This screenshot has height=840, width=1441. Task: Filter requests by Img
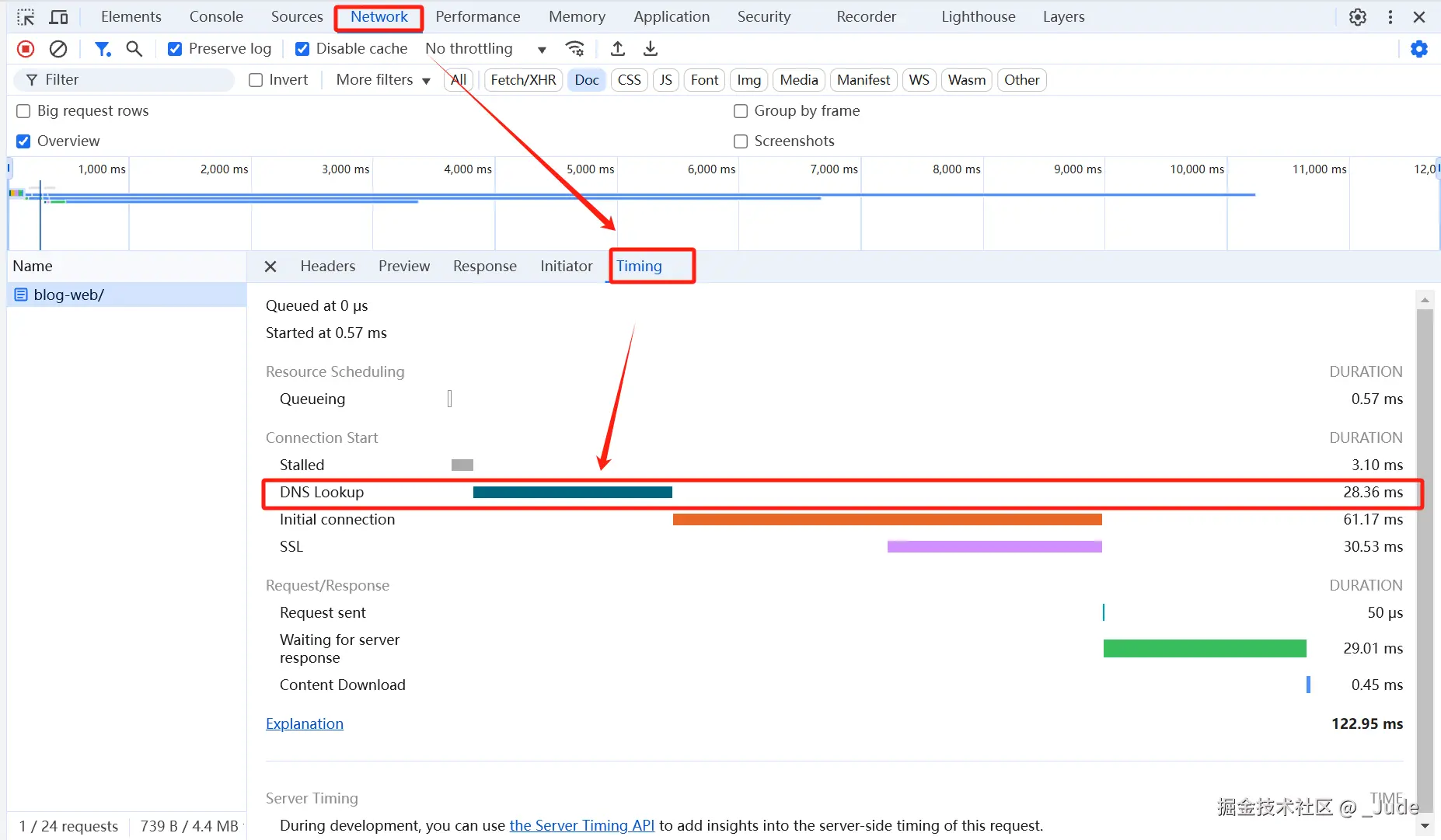click(749, 80)
